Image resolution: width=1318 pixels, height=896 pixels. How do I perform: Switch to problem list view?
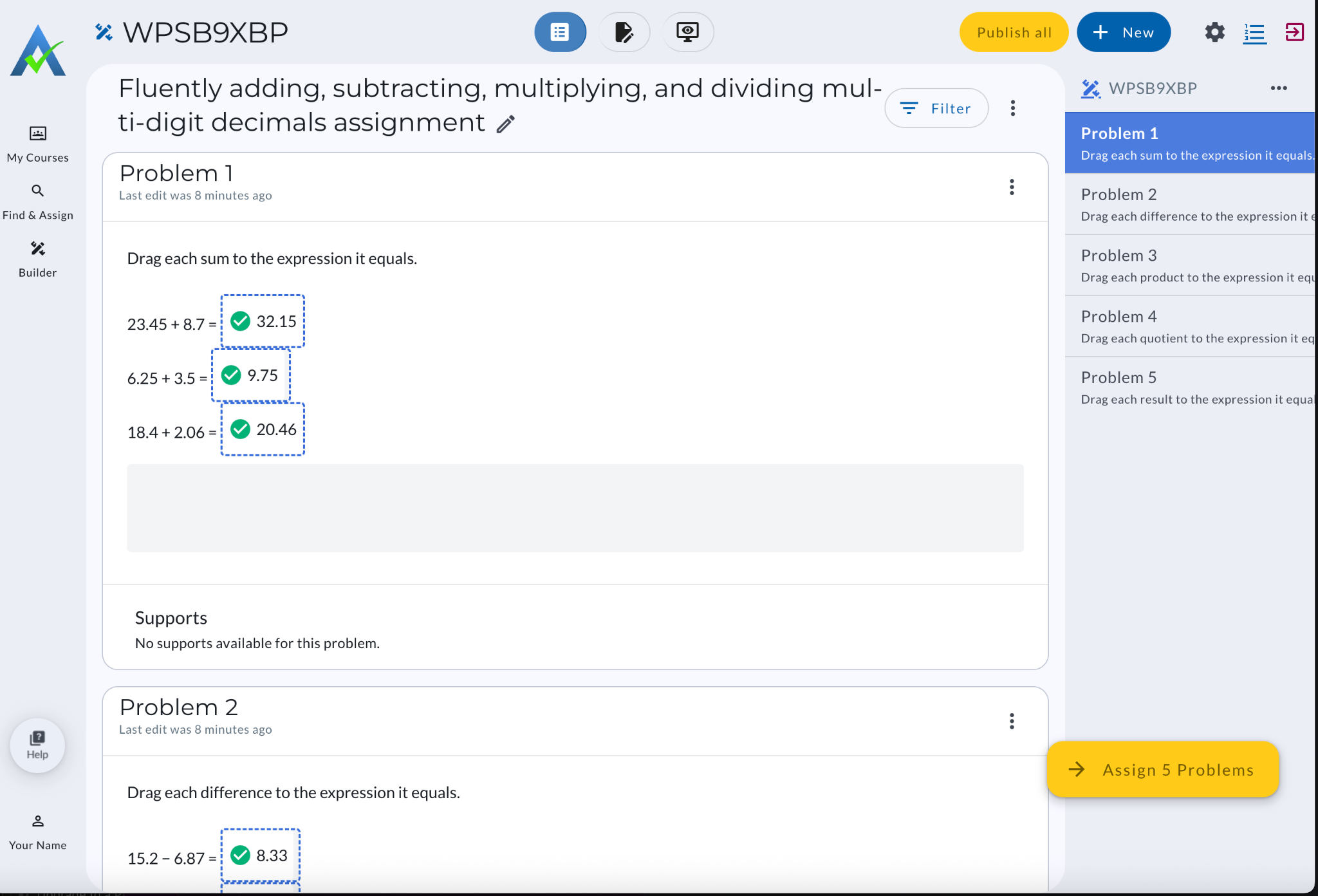560,32
